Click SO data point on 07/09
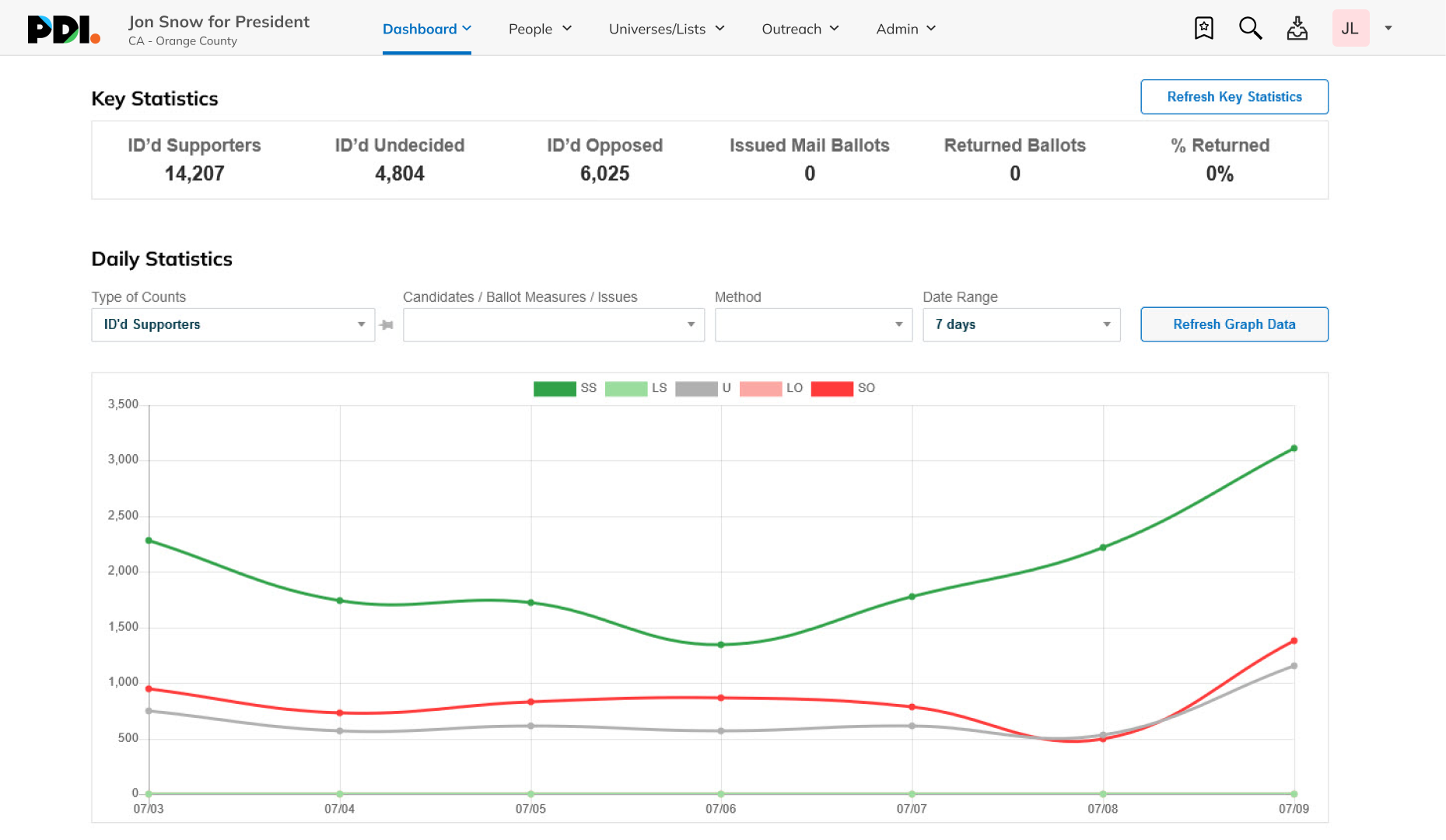The image size is (1446, 840). [1294, 641]
